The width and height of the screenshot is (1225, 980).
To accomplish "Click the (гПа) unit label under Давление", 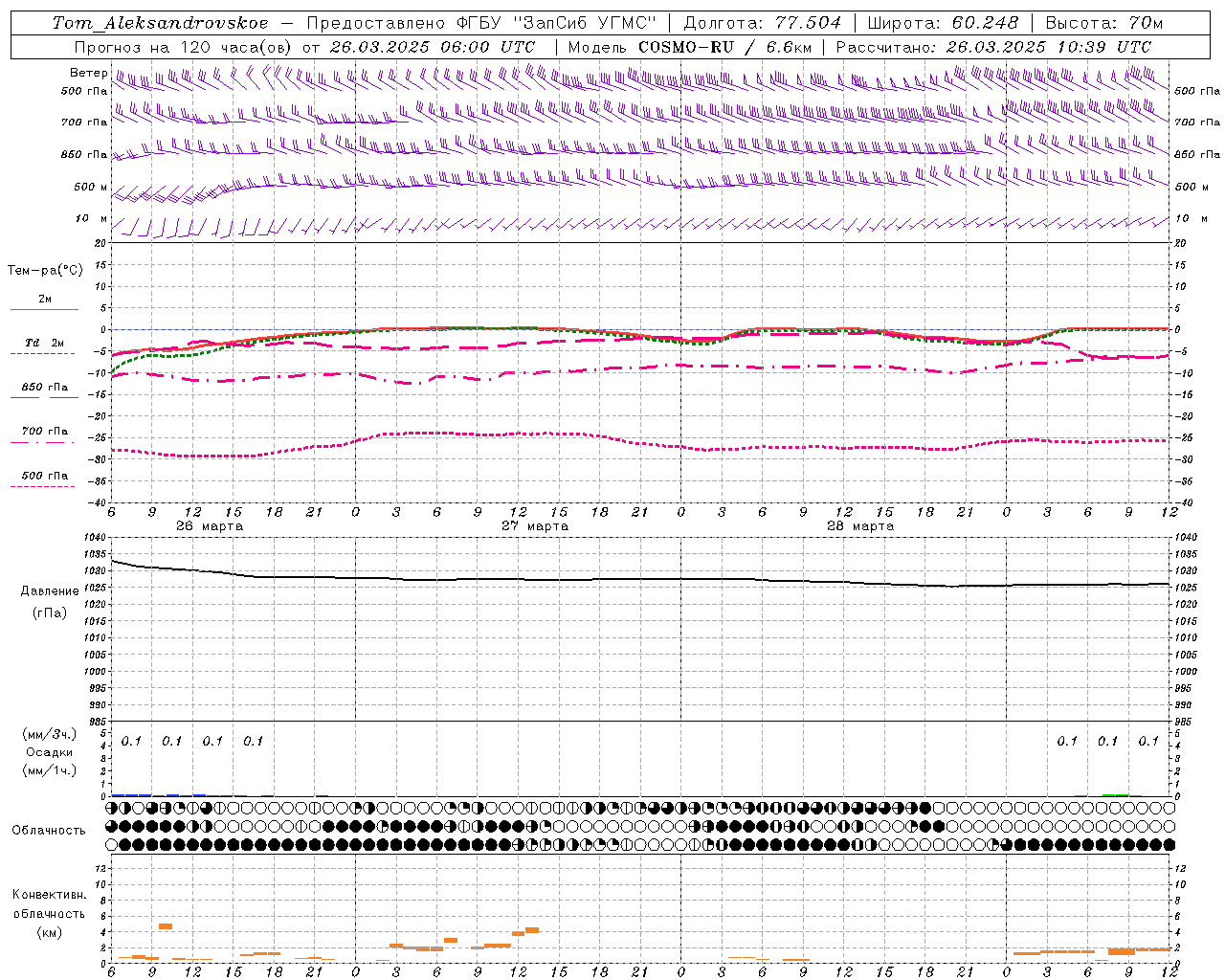I will coord(50,612).
